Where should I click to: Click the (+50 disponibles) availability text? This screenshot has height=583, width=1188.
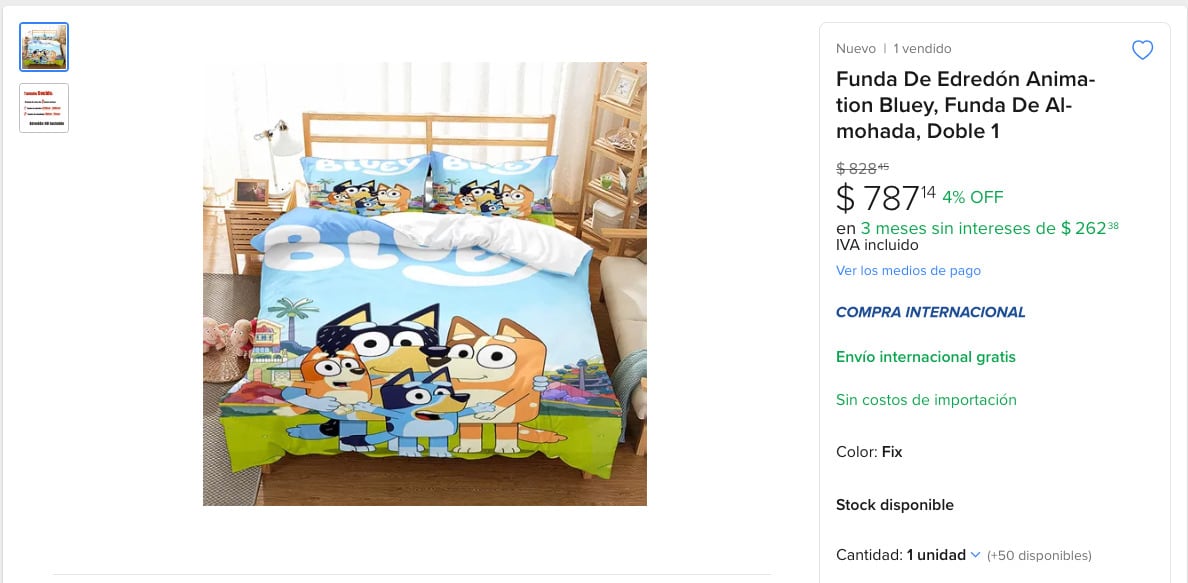(x=1039, y=556)
